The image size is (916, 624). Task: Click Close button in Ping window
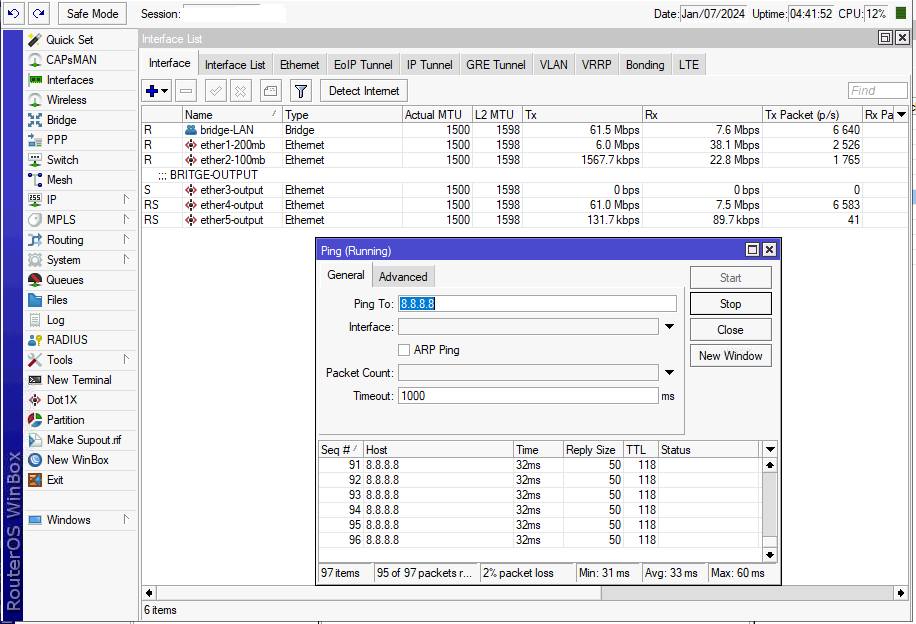[730, 330]
